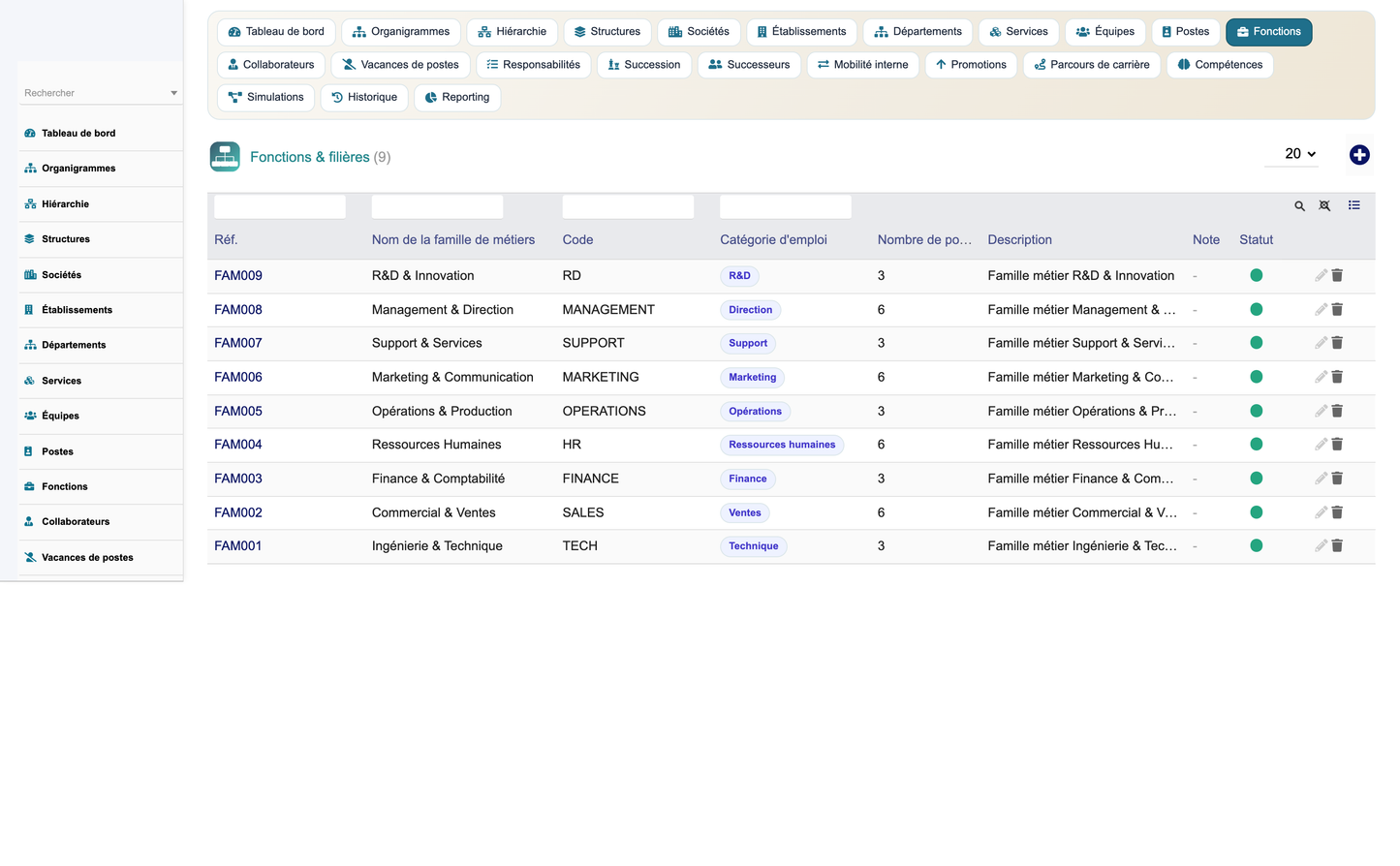Edit FAM004 Ressources Humaines row

pyautogui.click(x=1321, y=445)
